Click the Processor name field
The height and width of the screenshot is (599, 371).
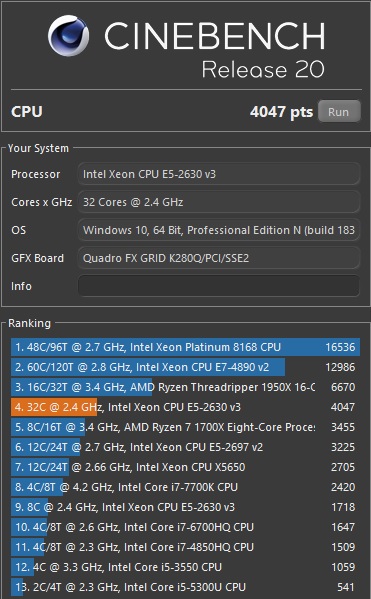click(219, 174)
